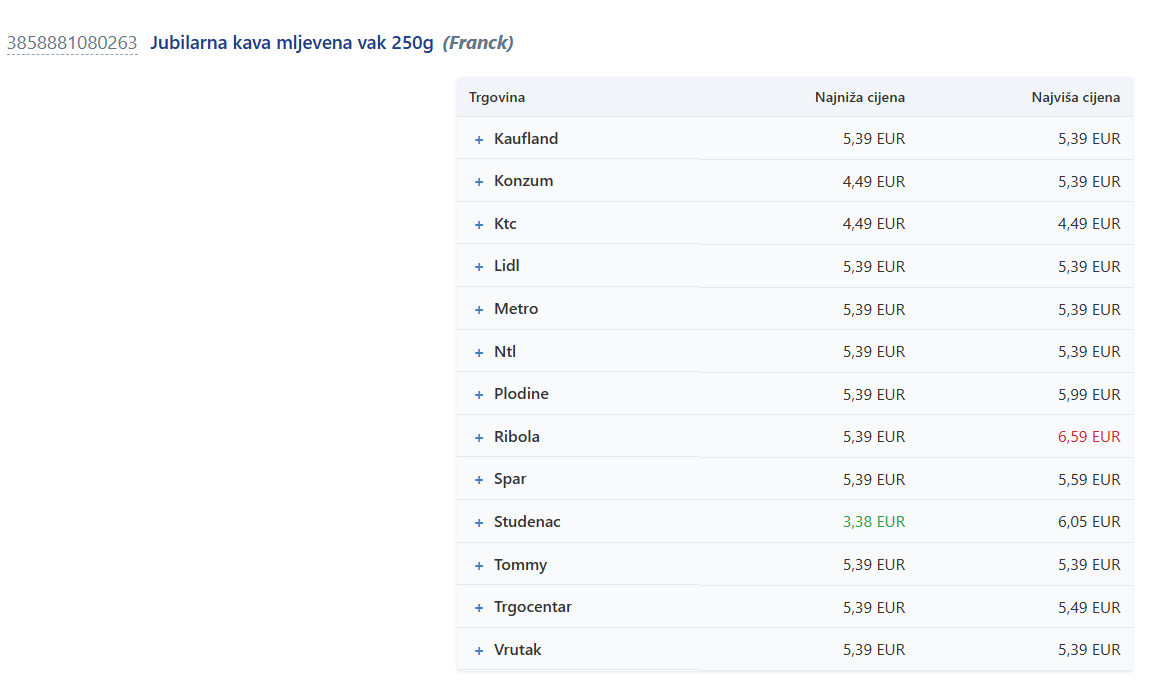Click the green 3,38 EUR lowest price
1152x687 pixels.
873,522
